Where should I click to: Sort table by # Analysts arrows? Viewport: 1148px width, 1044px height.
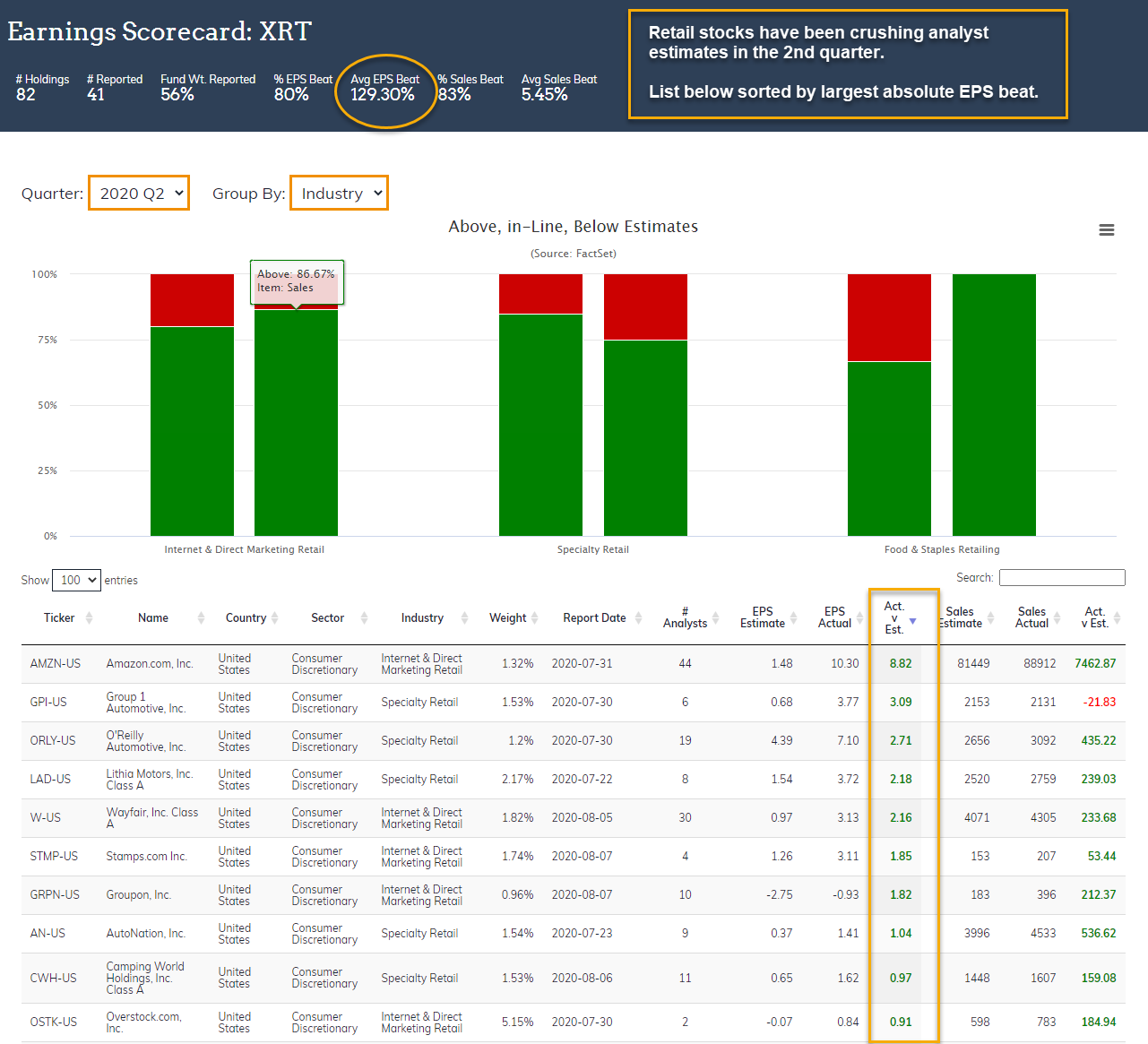716,618
